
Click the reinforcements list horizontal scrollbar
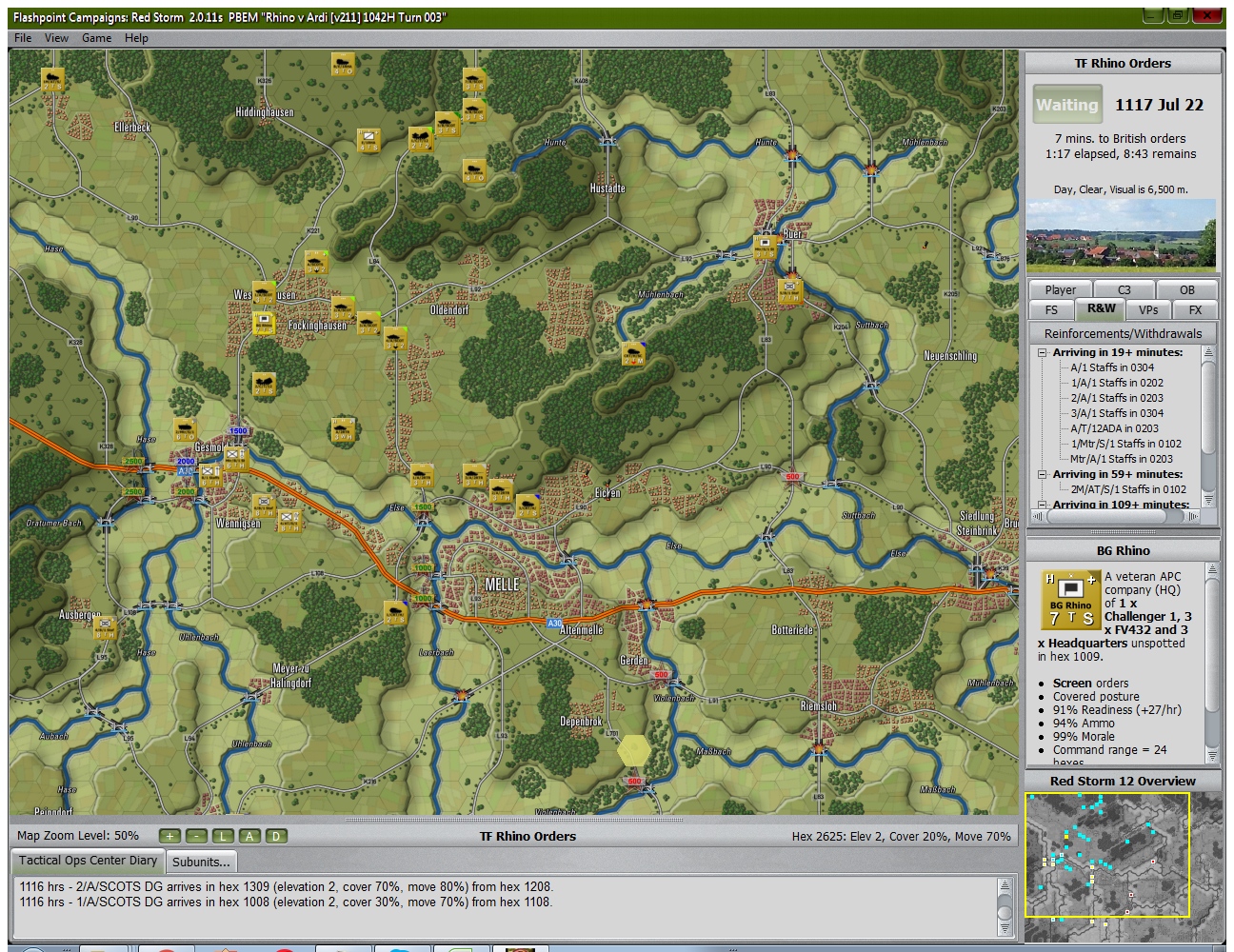coord(1115,516)
